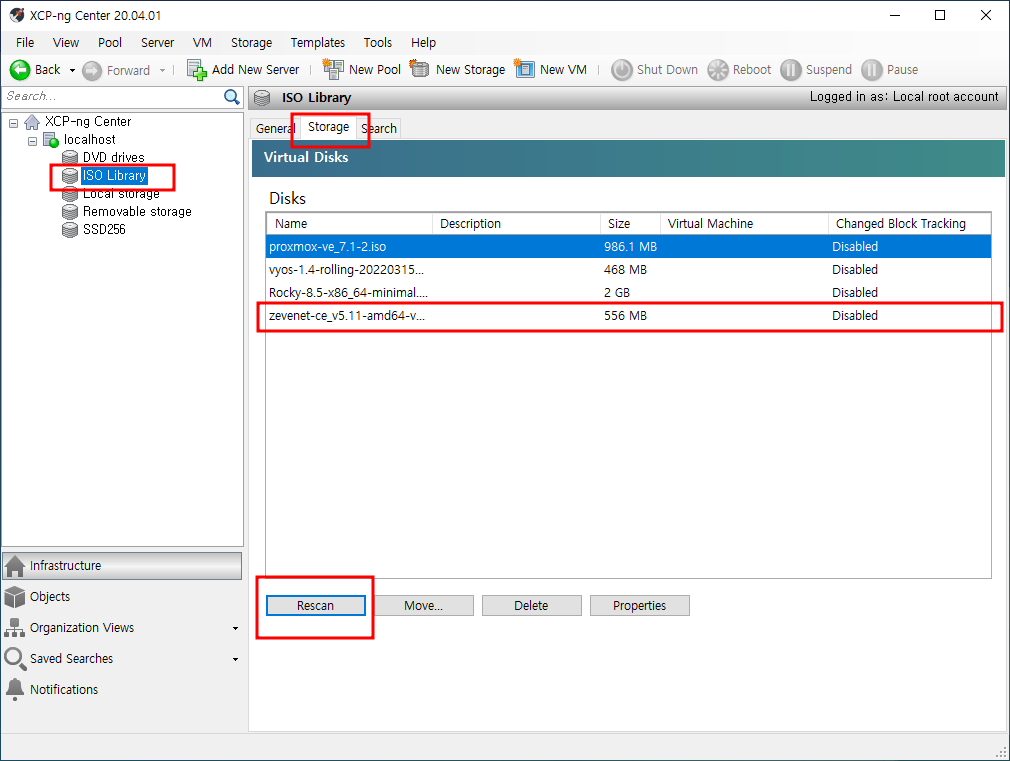Click the Removable storage disk icon

coord(70,211)
